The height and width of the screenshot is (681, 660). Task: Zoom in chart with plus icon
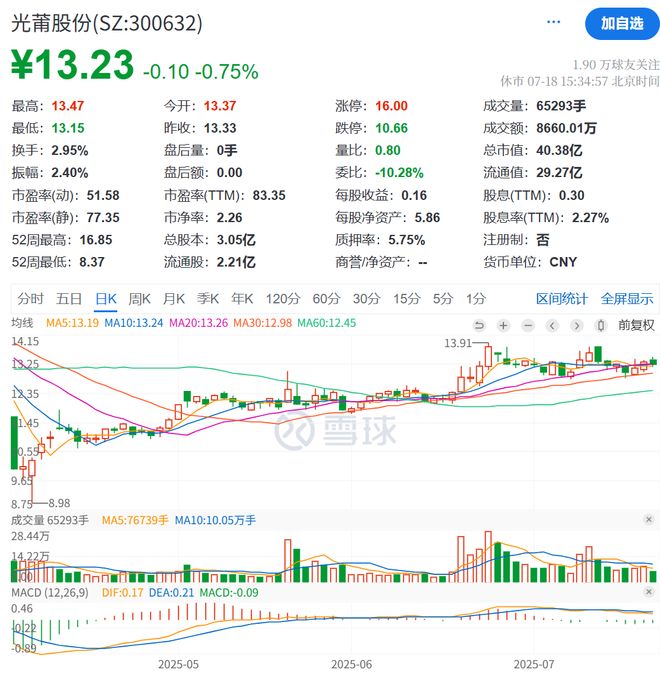[x=503, y=325]
